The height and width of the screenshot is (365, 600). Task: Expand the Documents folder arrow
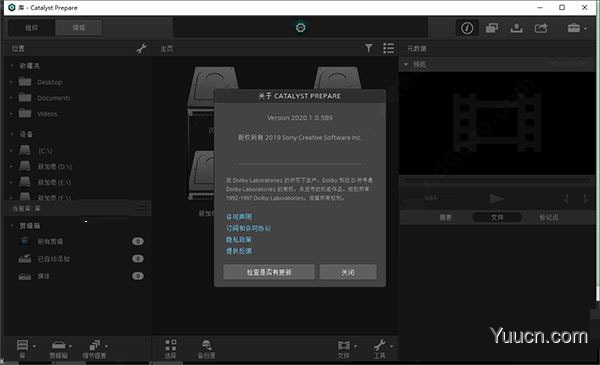(11, 98)
